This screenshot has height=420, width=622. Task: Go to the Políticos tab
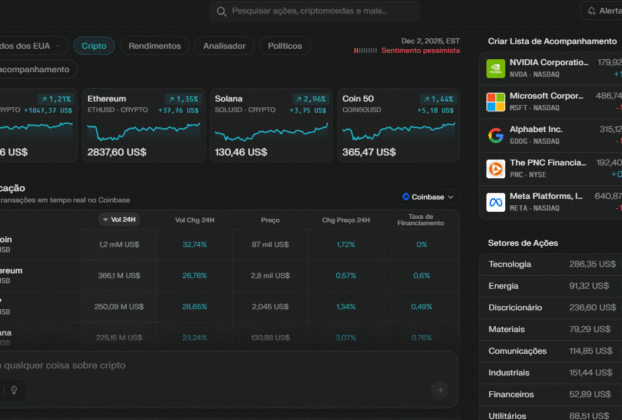(285, 46)
